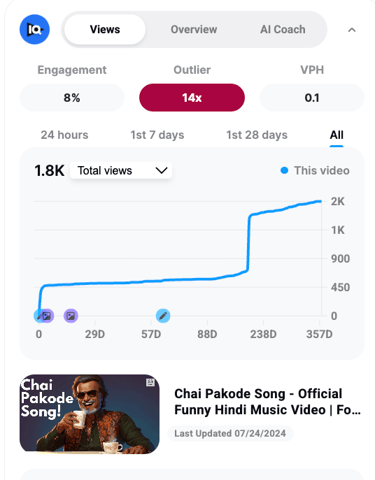Click the Total views dropdown arrow
This screenshot has width=375, height=480.
tap(162, 171)
